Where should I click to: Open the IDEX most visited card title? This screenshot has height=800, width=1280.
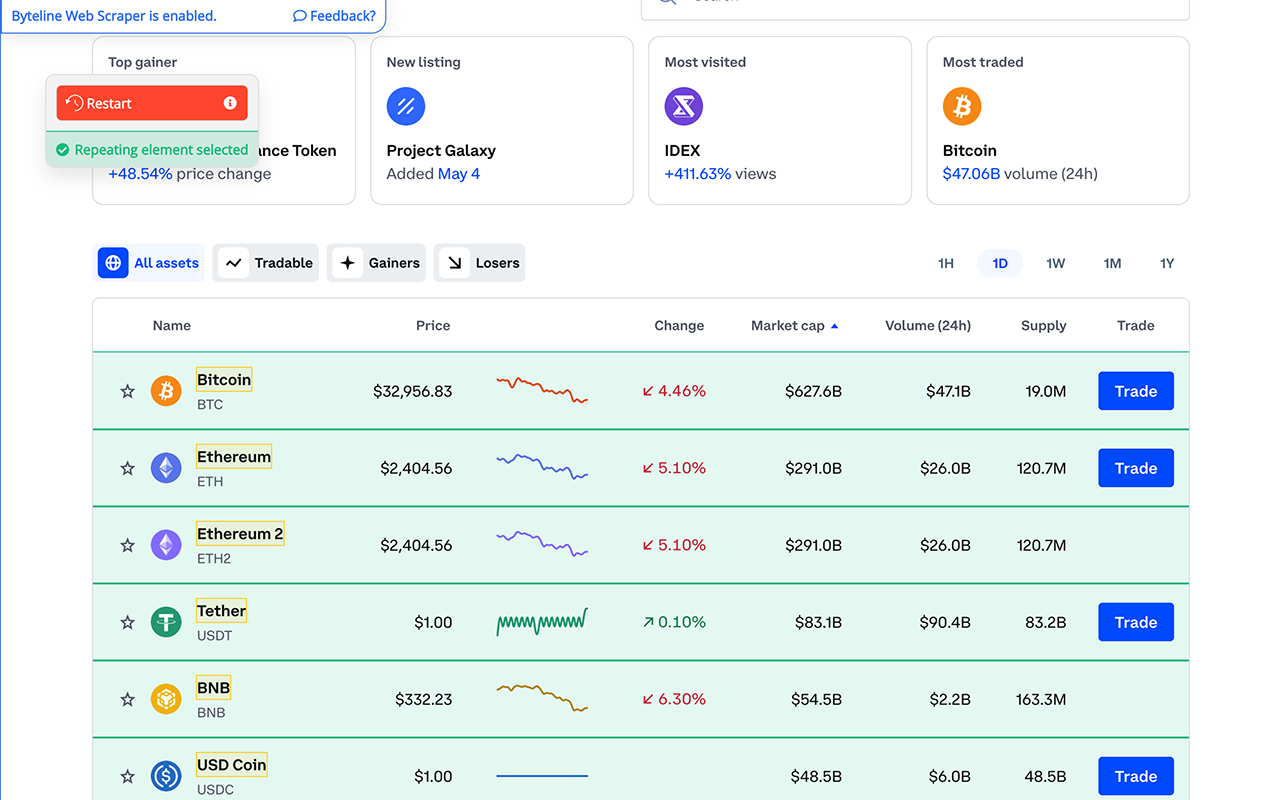click(x=682, y=151)
